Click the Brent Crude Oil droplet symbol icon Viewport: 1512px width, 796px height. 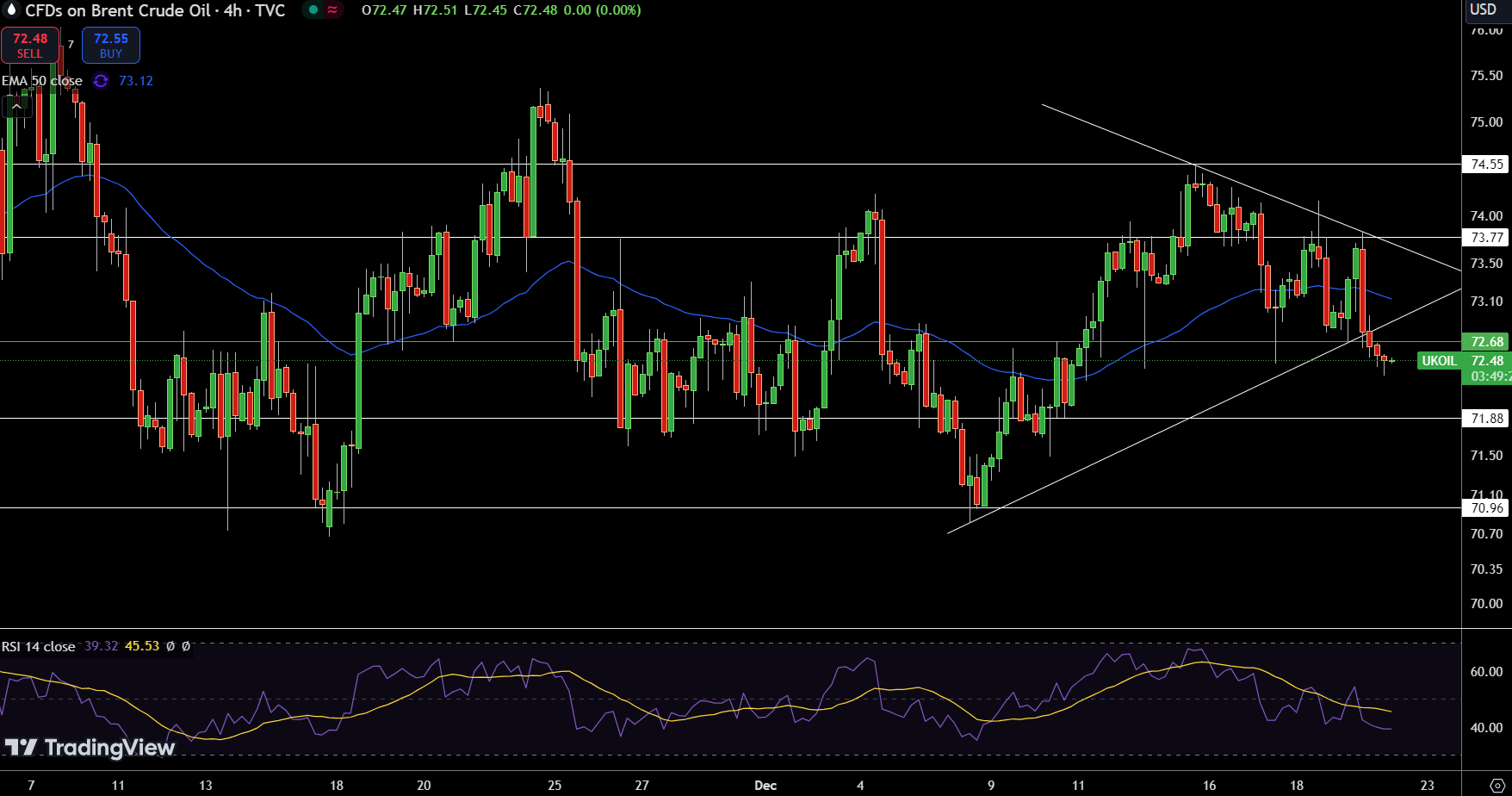(11, 10)
